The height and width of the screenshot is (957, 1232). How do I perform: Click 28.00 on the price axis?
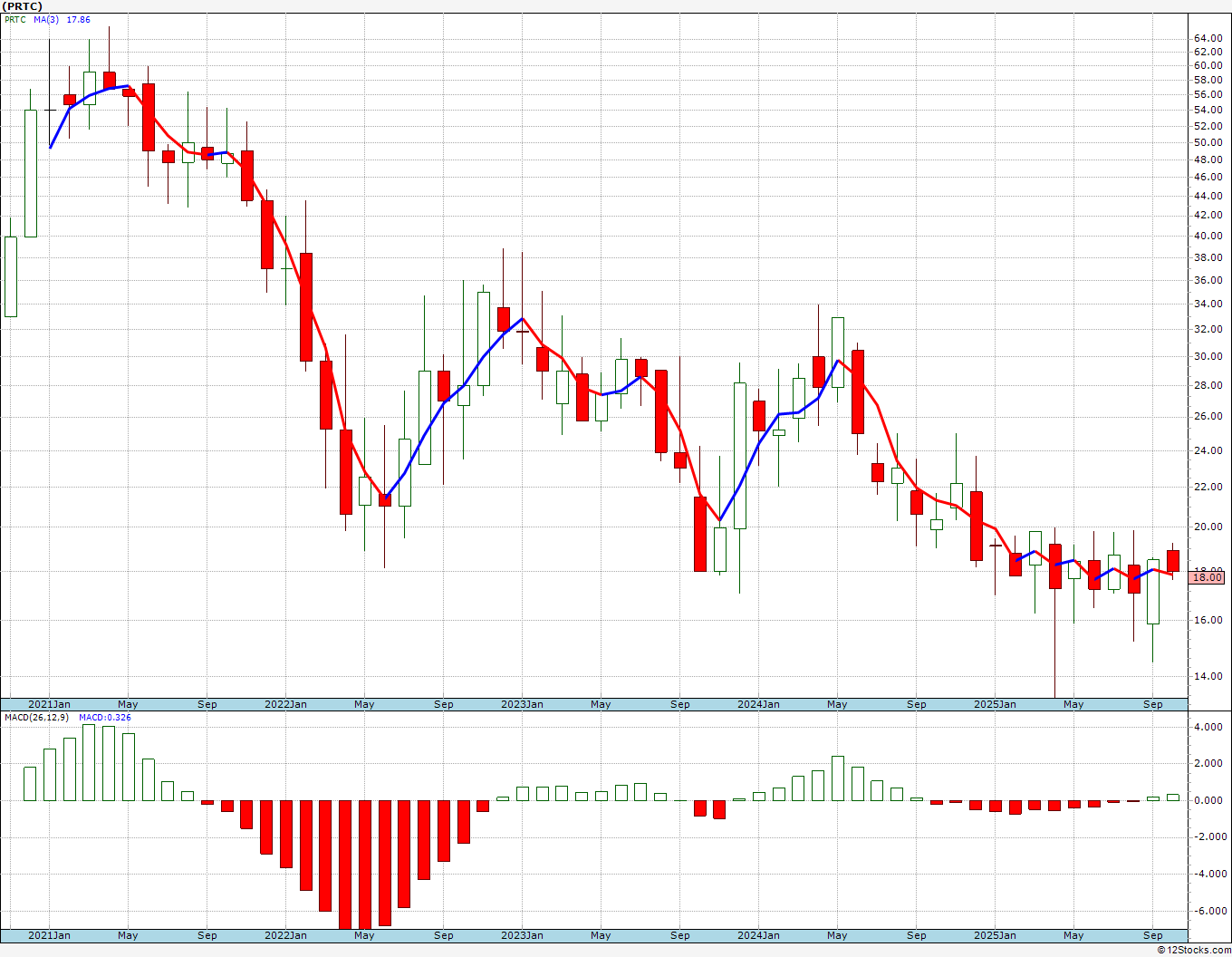point(1208,385)
